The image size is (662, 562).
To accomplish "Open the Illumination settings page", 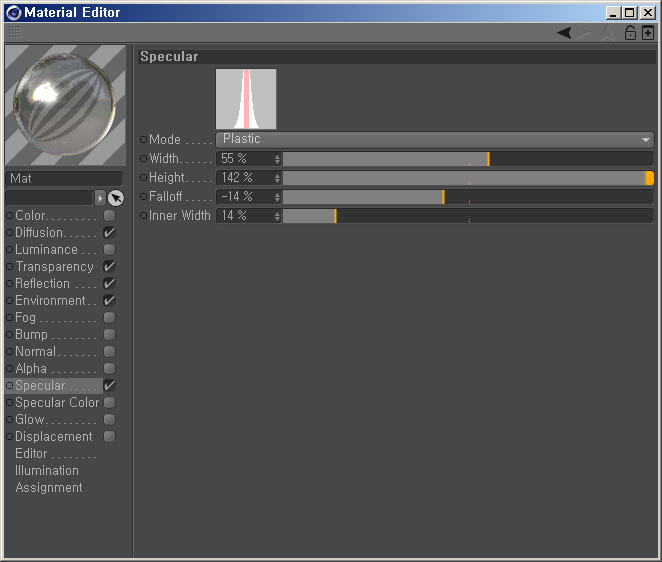I will coord(47,471).
